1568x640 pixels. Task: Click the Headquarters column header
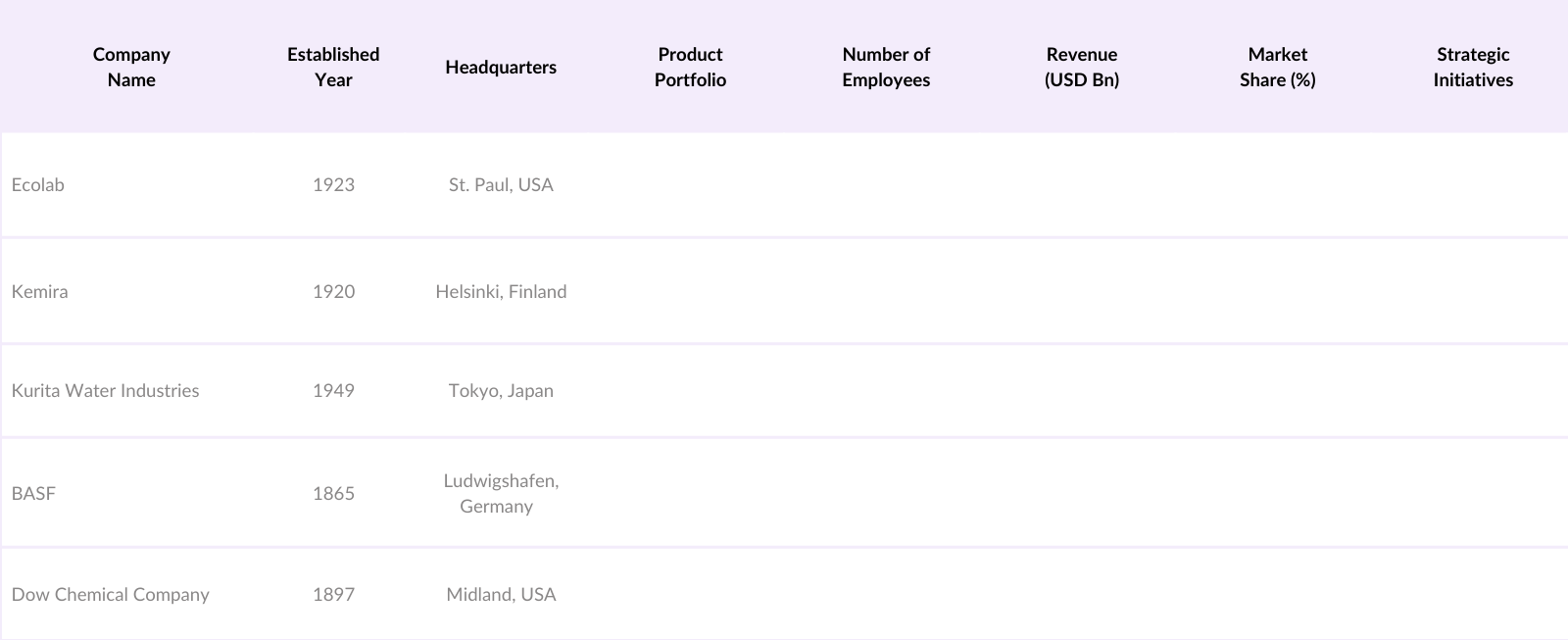coord(500,67)
